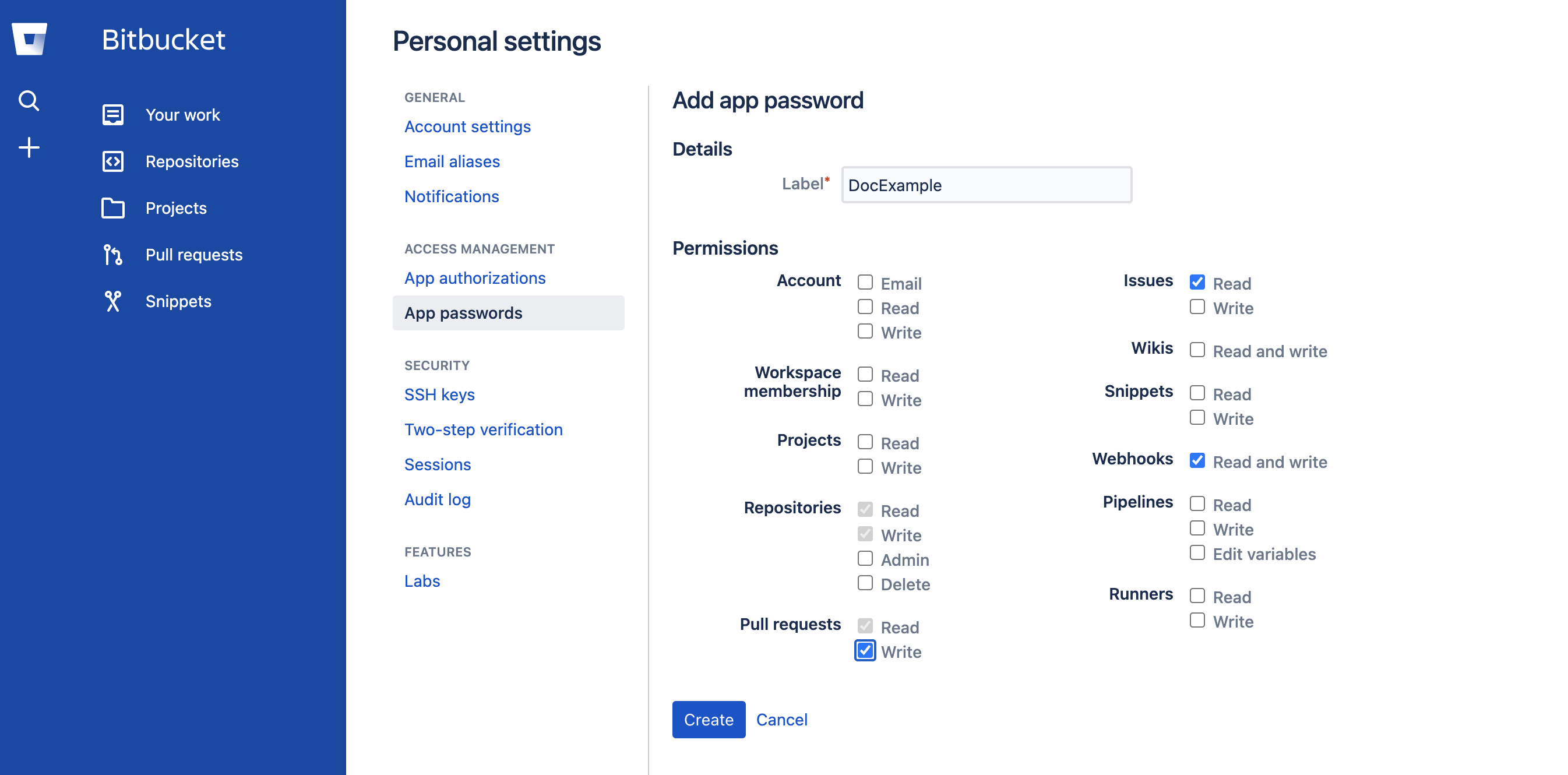Image resolution: width=1568 pixels, height=775 pixels.
Task: Click the Repositories code icon
Action: [x=112, y=161]
